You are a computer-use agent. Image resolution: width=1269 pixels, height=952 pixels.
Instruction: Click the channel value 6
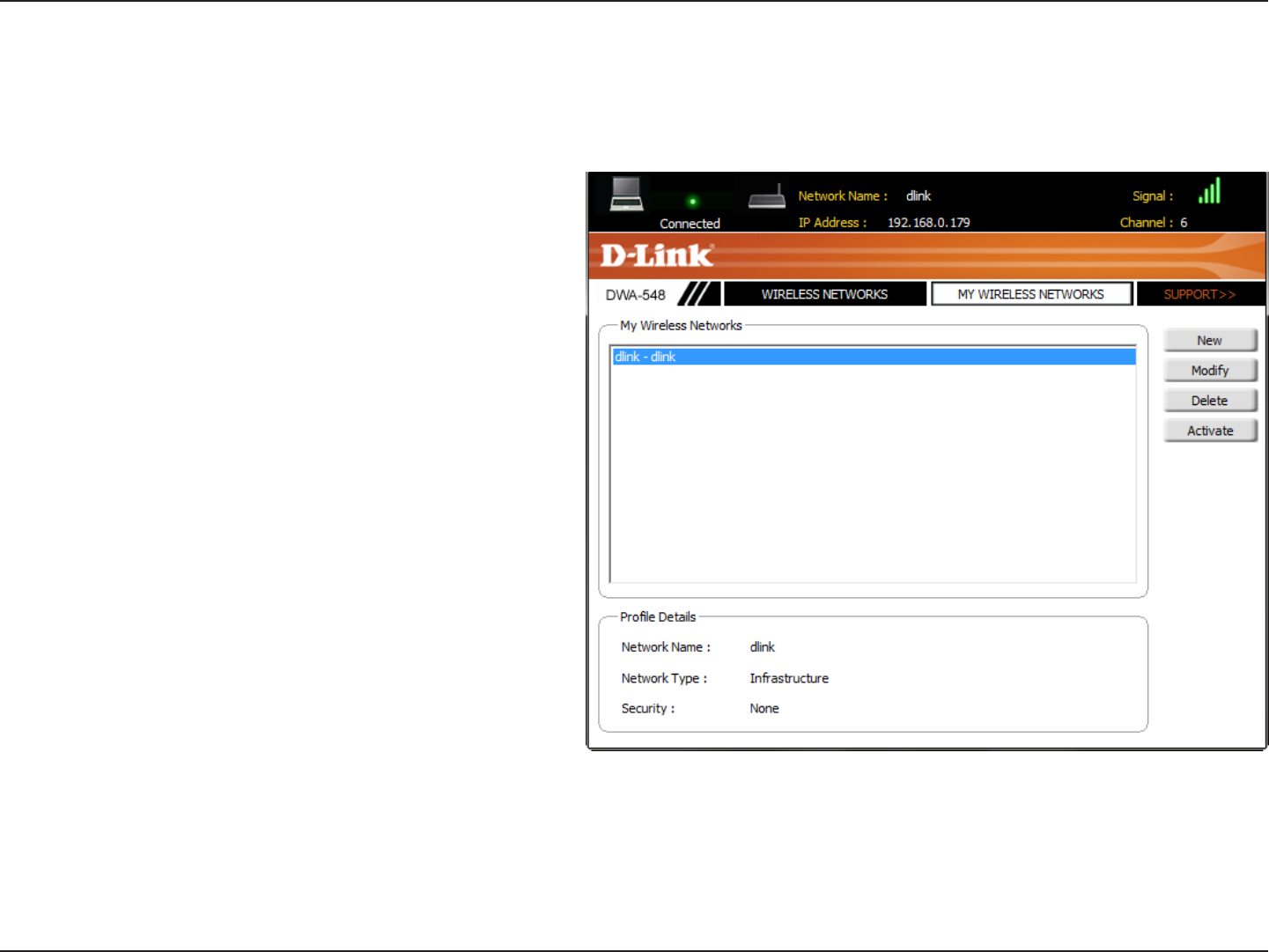pos(1184,223)
